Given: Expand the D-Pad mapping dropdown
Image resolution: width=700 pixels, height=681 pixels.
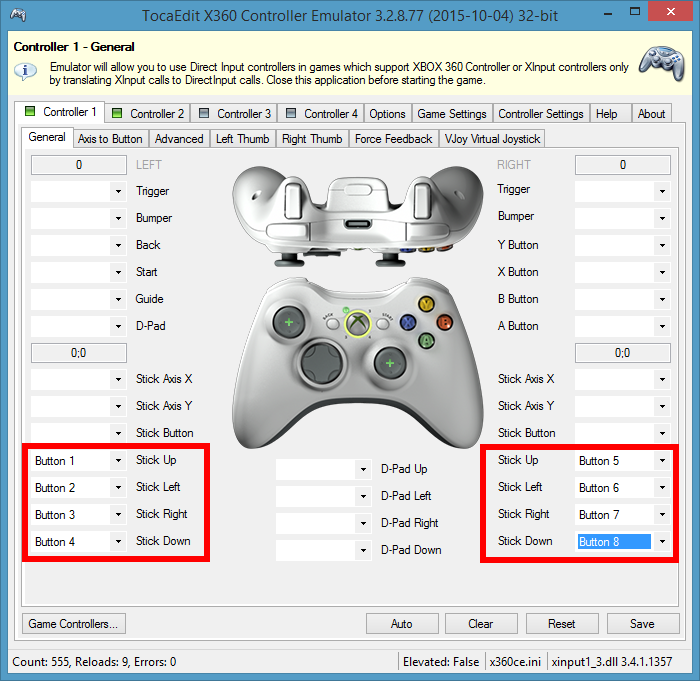Looking at the screenshot, I should (118, 326).
